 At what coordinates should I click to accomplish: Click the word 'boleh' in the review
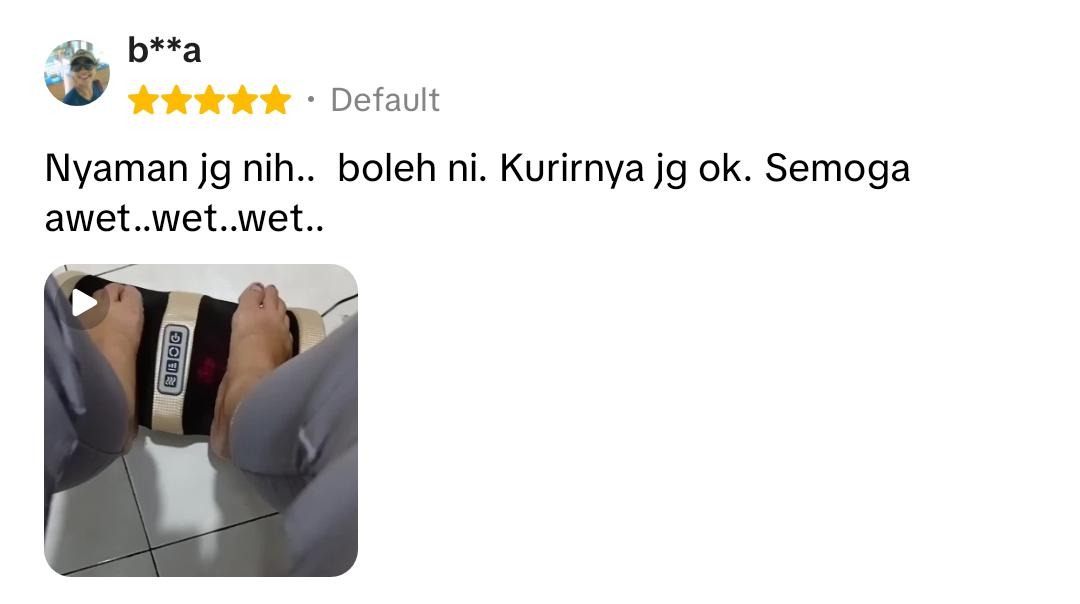click(x=387, y=169)
